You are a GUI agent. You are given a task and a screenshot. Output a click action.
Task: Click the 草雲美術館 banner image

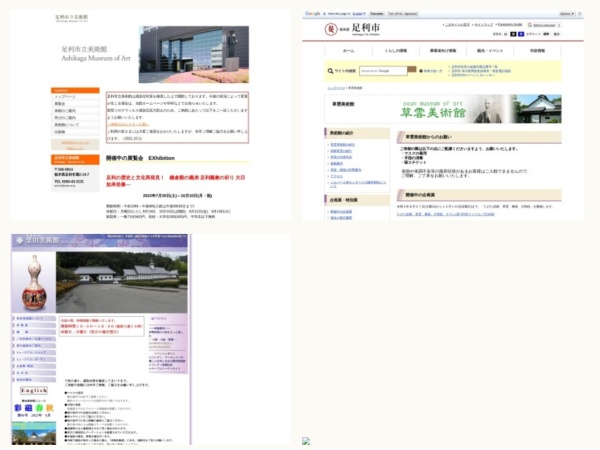click(x=443, y=109)
